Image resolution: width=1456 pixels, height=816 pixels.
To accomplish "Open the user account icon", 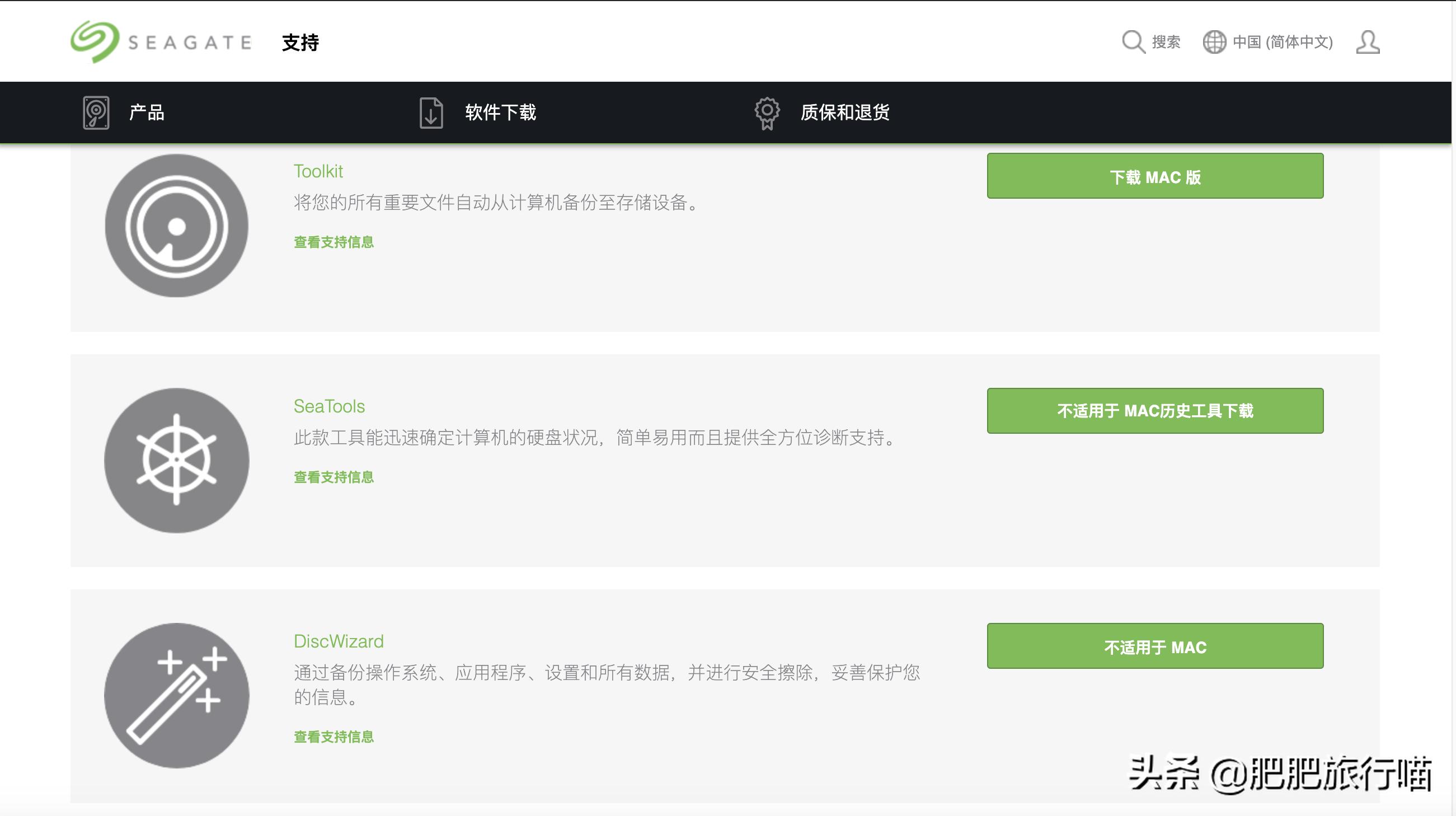I will [x=1367, y=41].
